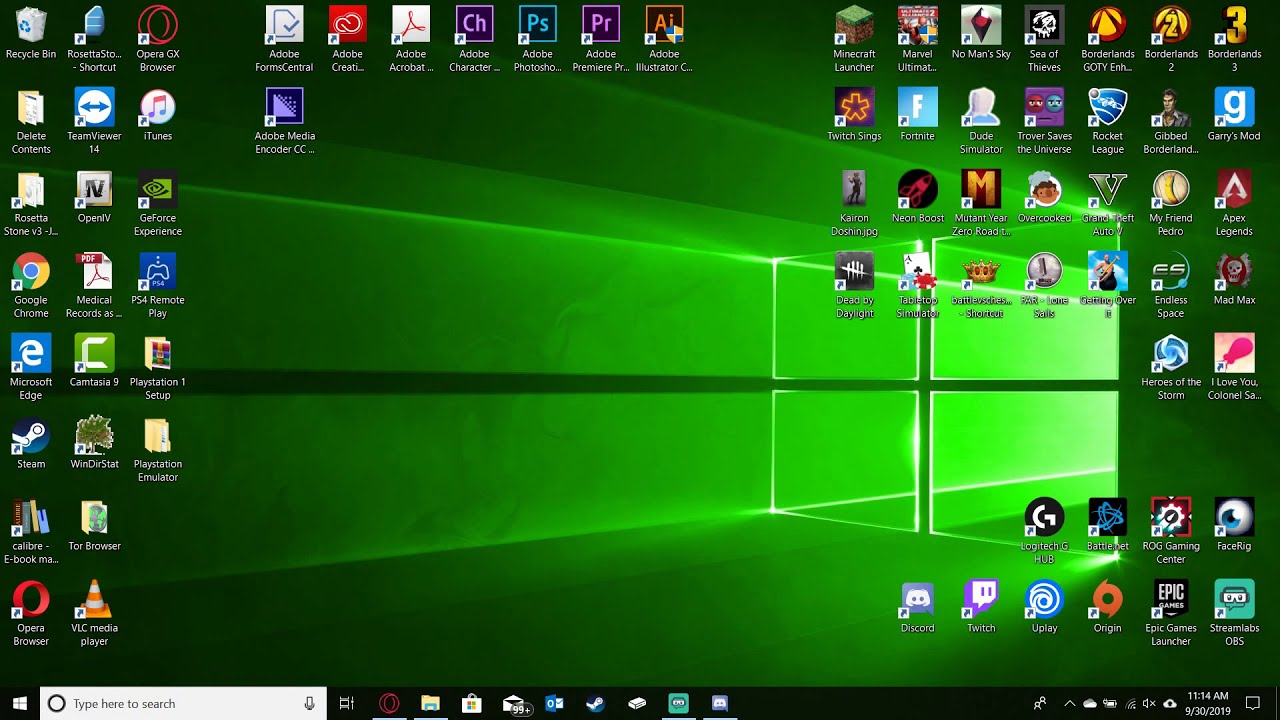Open the Minecraft Launcher shortcut

coord(854,38)
